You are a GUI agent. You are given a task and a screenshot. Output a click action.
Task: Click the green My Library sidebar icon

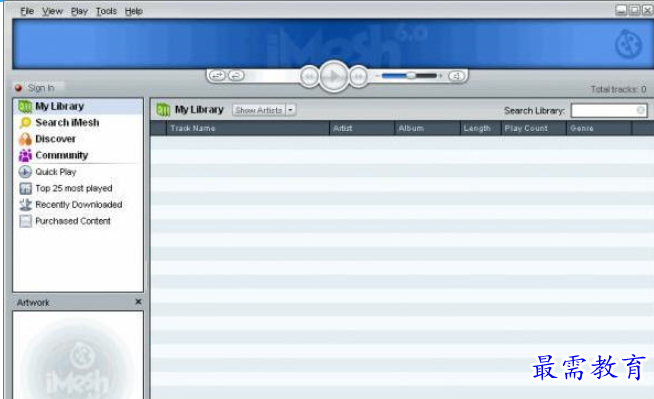tap(25, 106)
